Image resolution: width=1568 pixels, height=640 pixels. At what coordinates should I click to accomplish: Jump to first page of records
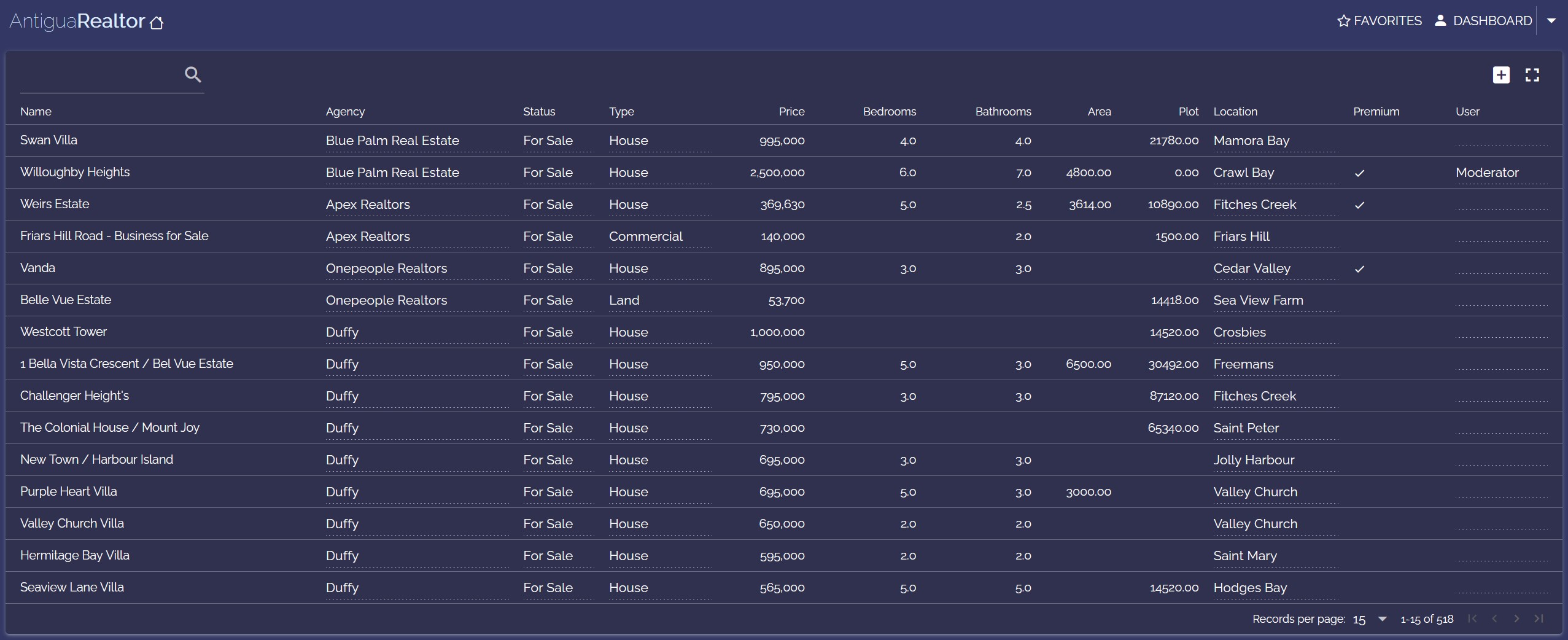click(1472, 619)
